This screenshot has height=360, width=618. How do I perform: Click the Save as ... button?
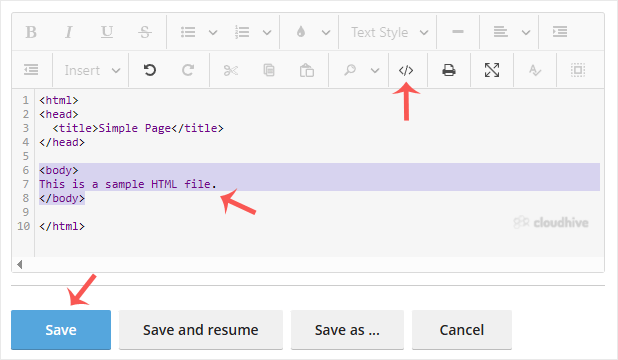[x=347, y=330]
